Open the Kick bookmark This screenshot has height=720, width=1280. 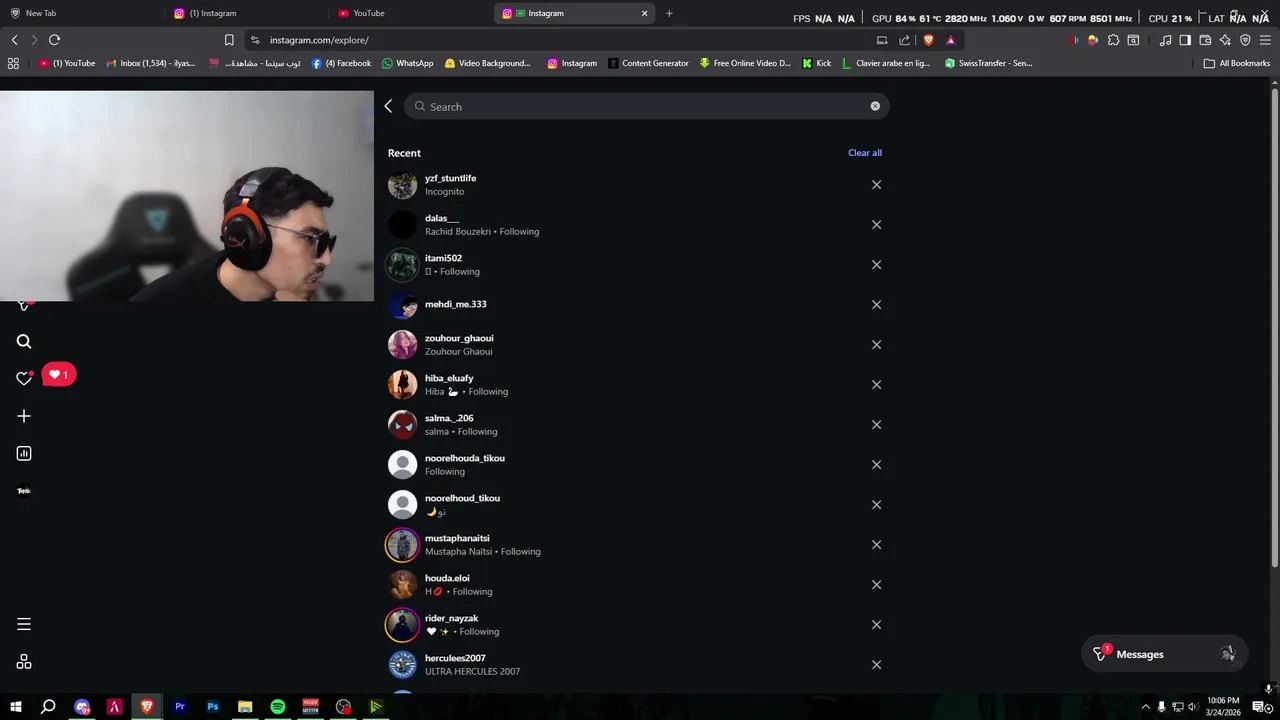816,63
